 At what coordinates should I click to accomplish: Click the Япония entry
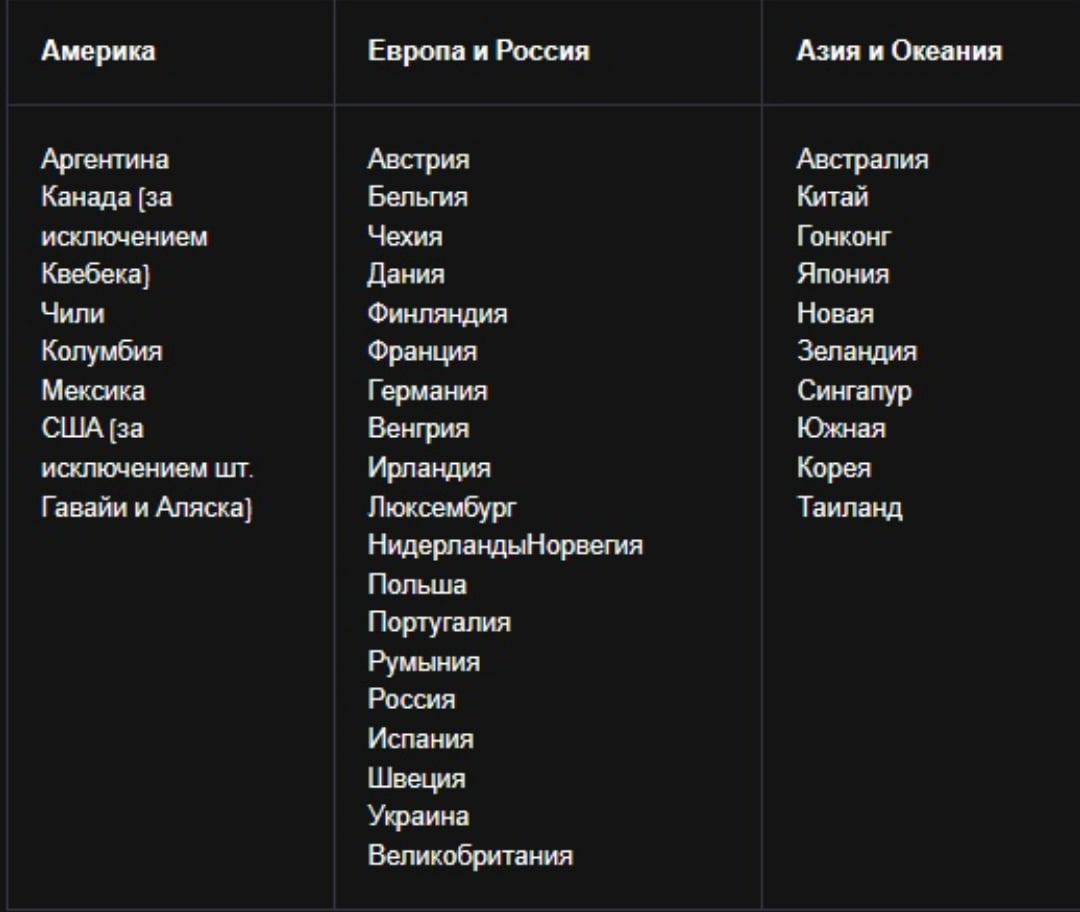(843, 275)
